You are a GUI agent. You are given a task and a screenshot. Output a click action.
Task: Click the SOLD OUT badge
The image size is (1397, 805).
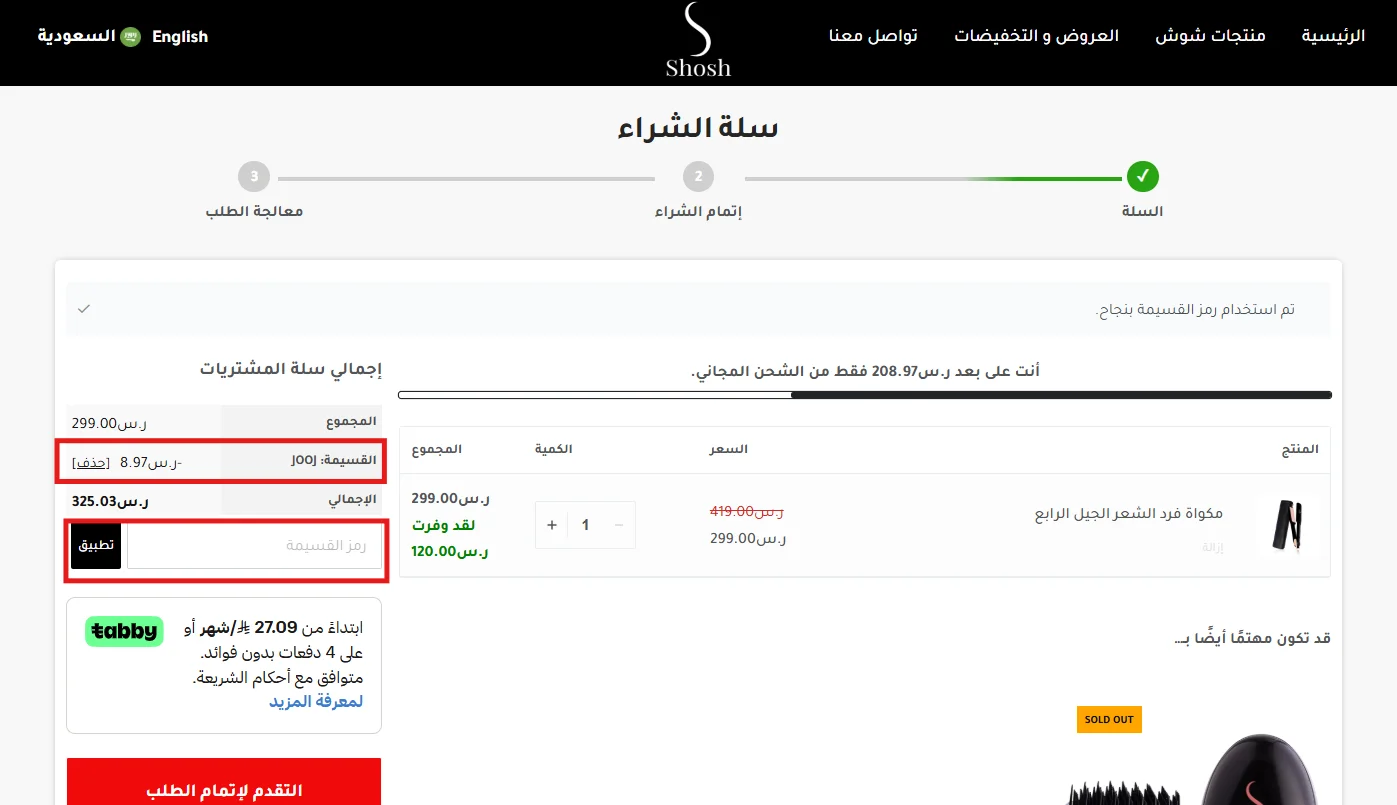(x=1109, y=719)
